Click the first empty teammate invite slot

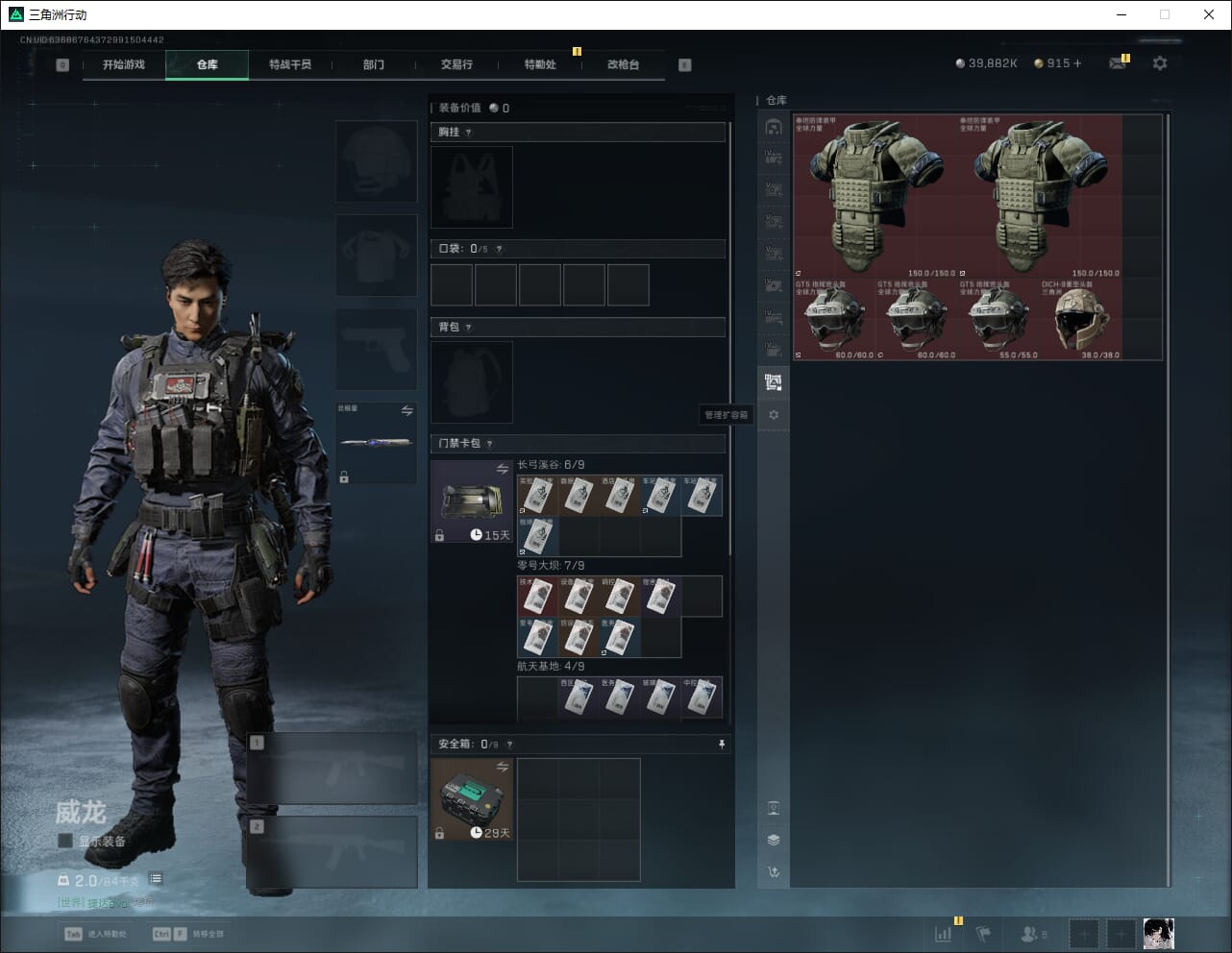[1083, 933]
